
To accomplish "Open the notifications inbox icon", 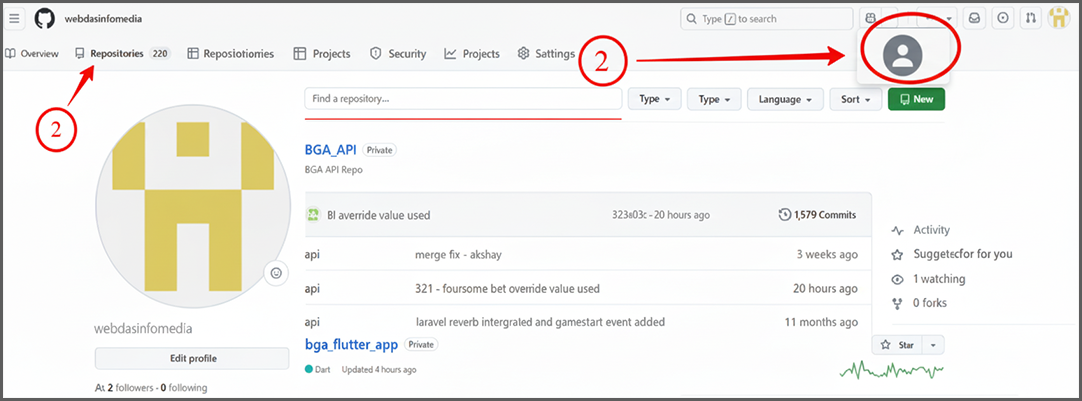I will [x=974, y=19].
